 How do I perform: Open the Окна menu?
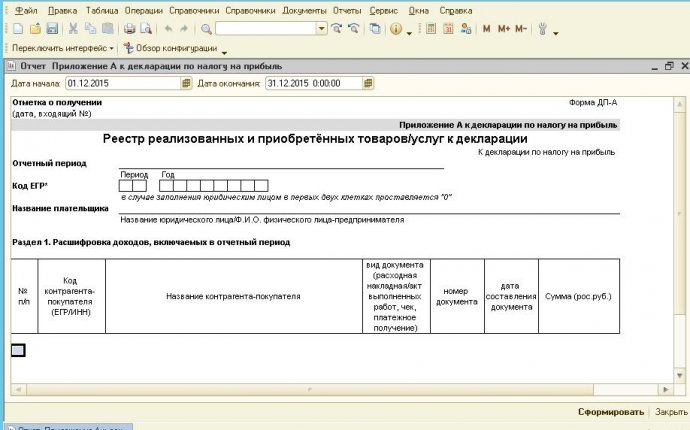[x=418, y=11]
